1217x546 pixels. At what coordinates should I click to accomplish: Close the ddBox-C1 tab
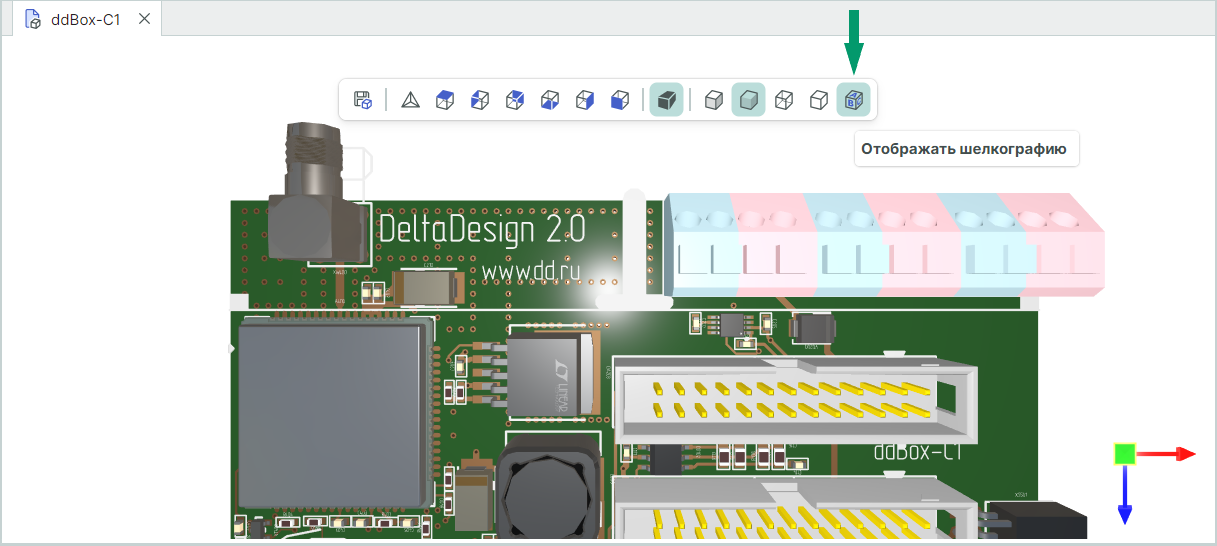[x=144, y=19]
